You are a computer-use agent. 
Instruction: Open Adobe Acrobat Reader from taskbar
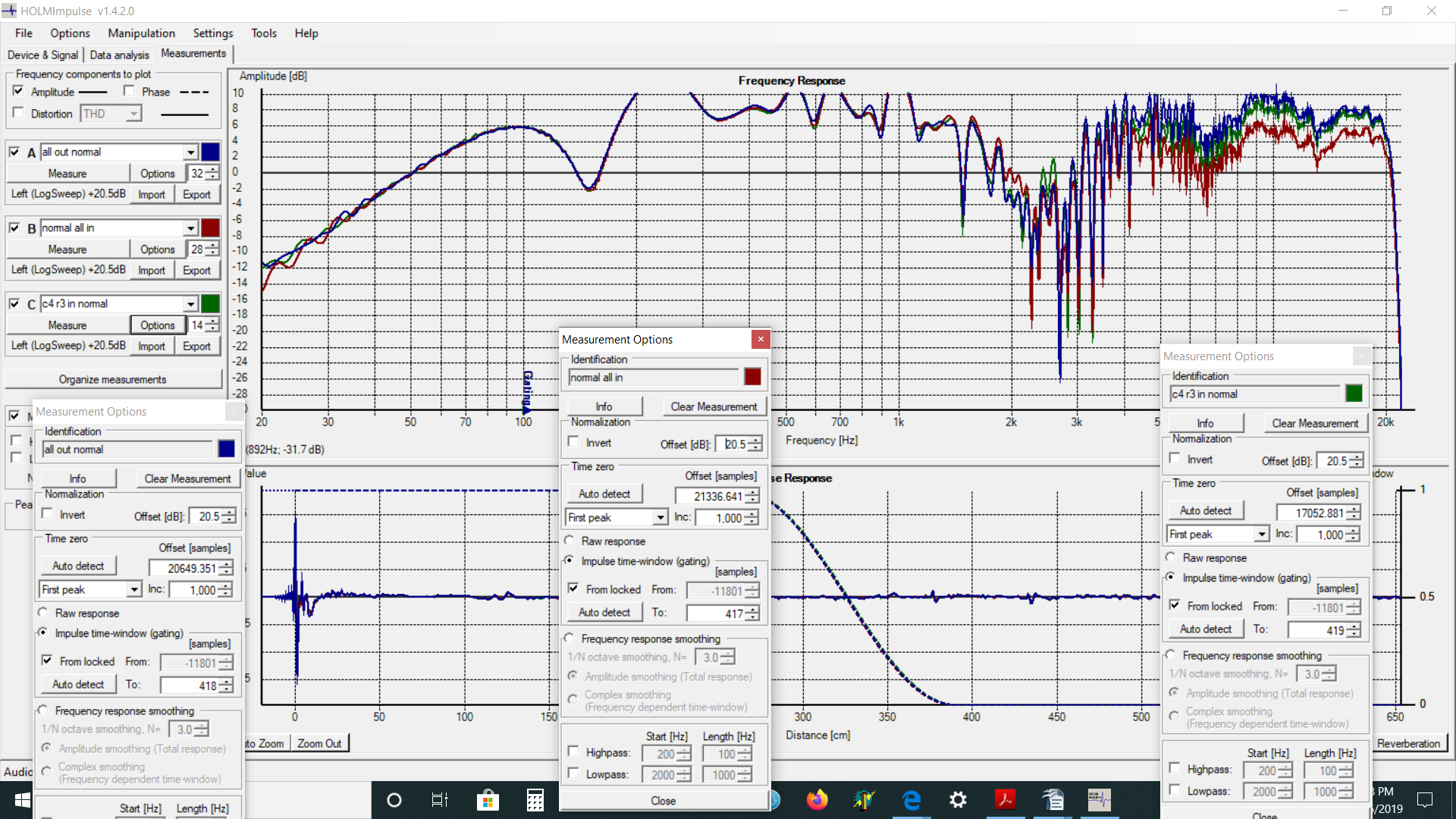(1005, 800)
